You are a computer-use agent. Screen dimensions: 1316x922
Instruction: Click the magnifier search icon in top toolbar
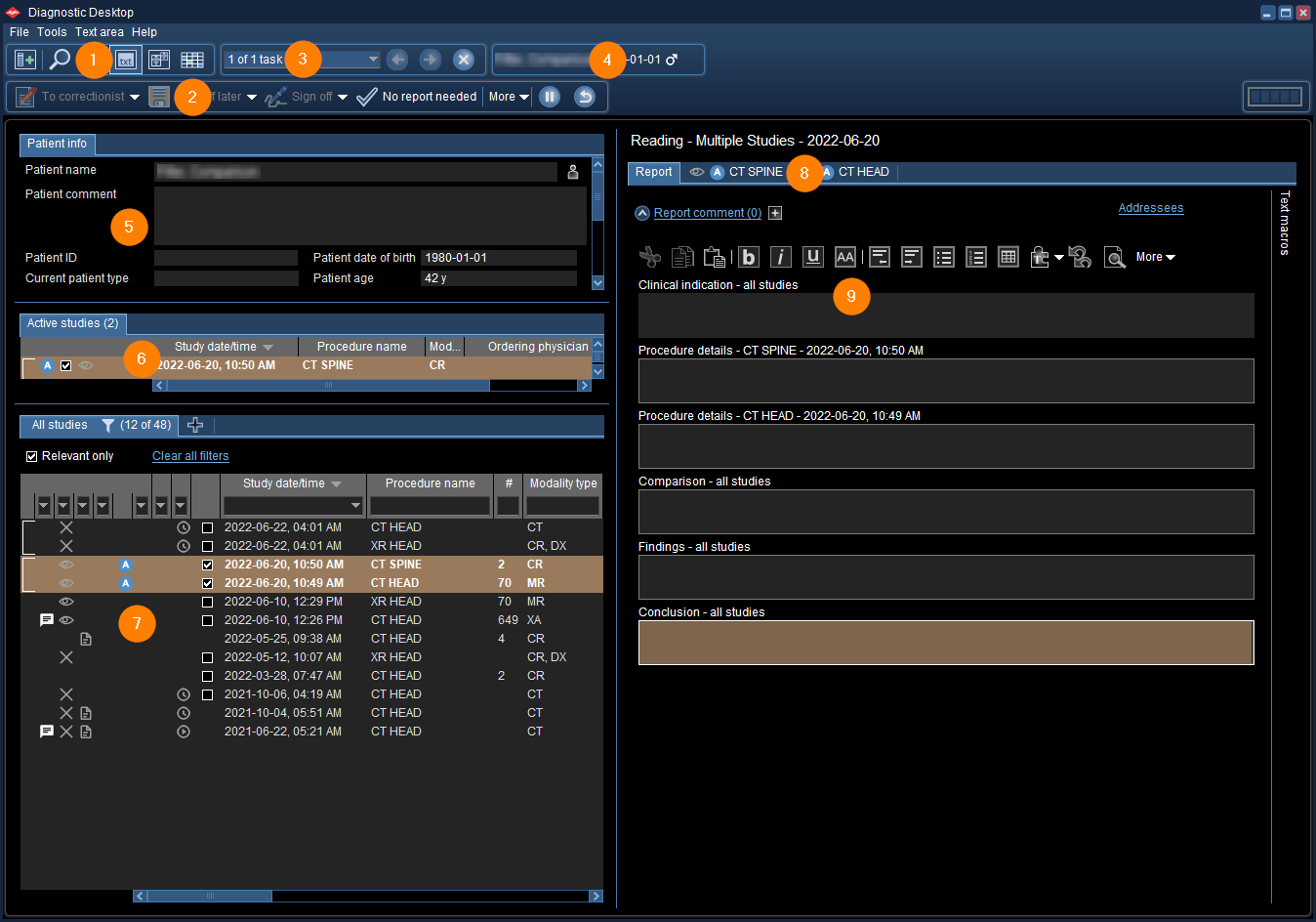pos(60,60)
